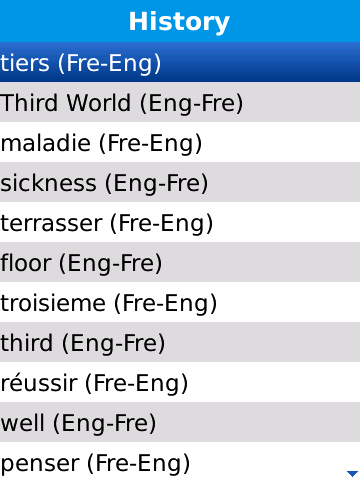
Task: Tap the terrasser (Fre-Eng) row
Action: point(180,222)
